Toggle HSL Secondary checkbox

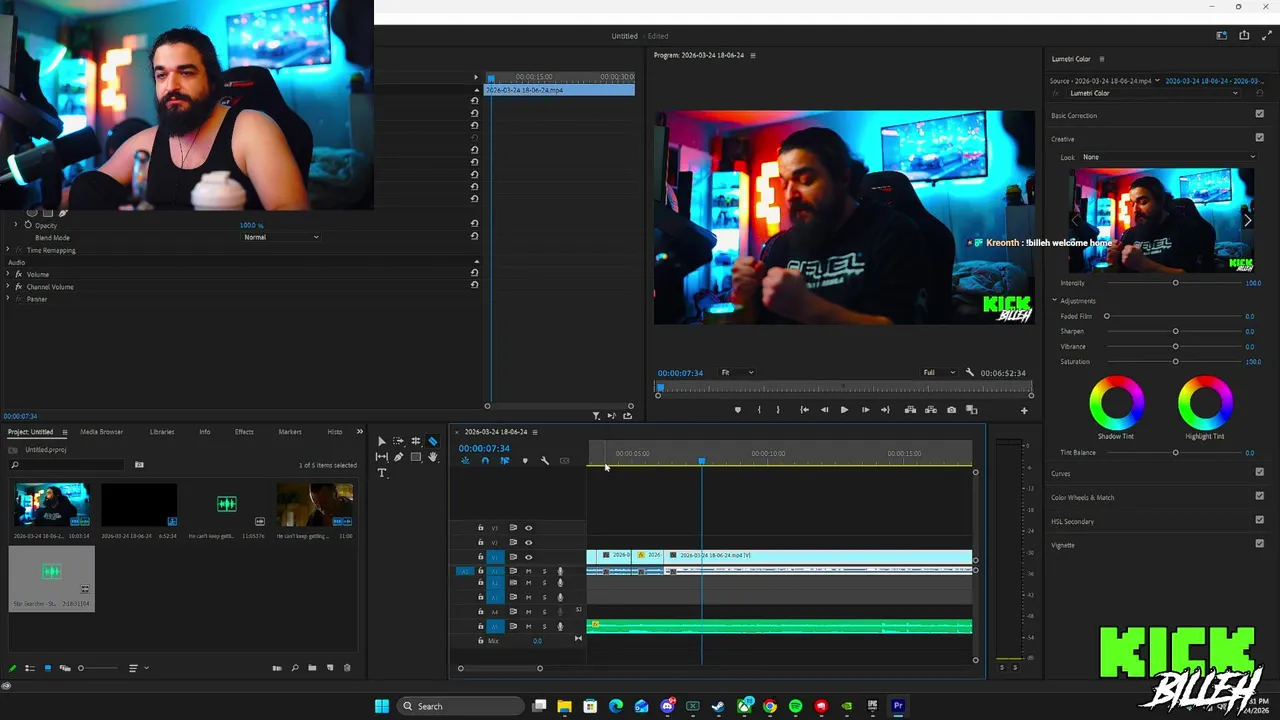1259,520
